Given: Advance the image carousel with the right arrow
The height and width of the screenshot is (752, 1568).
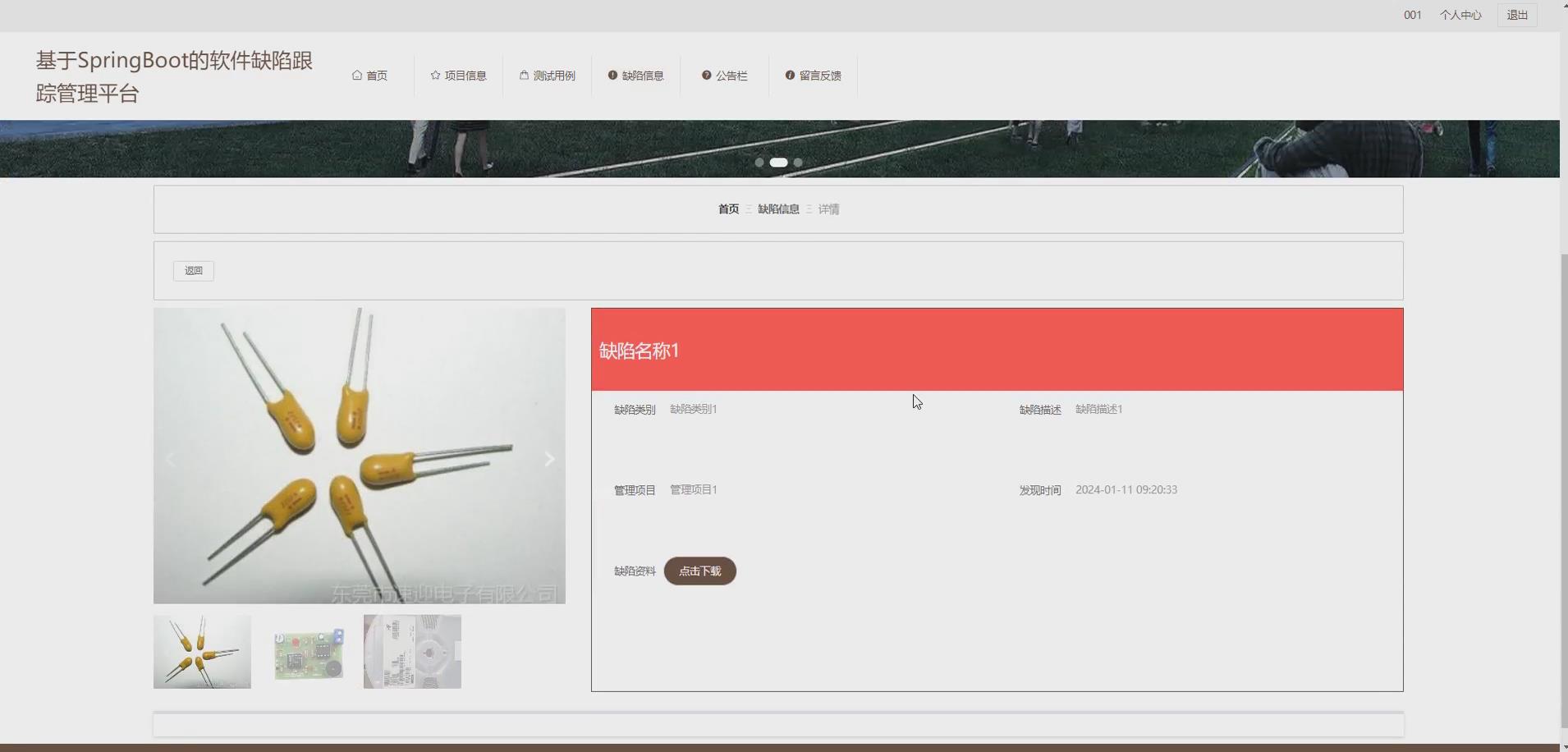Looking at the screenshot, I should [x=548, y=458].
